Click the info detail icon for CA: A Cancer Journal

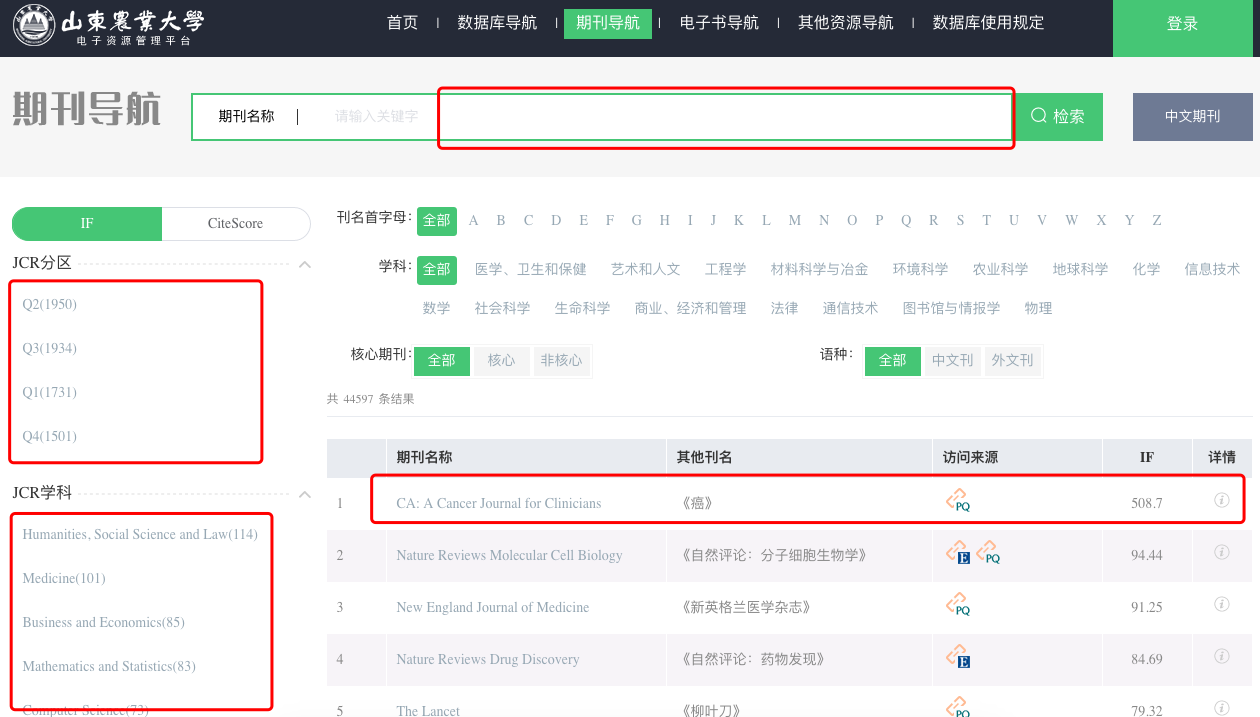1221,500
